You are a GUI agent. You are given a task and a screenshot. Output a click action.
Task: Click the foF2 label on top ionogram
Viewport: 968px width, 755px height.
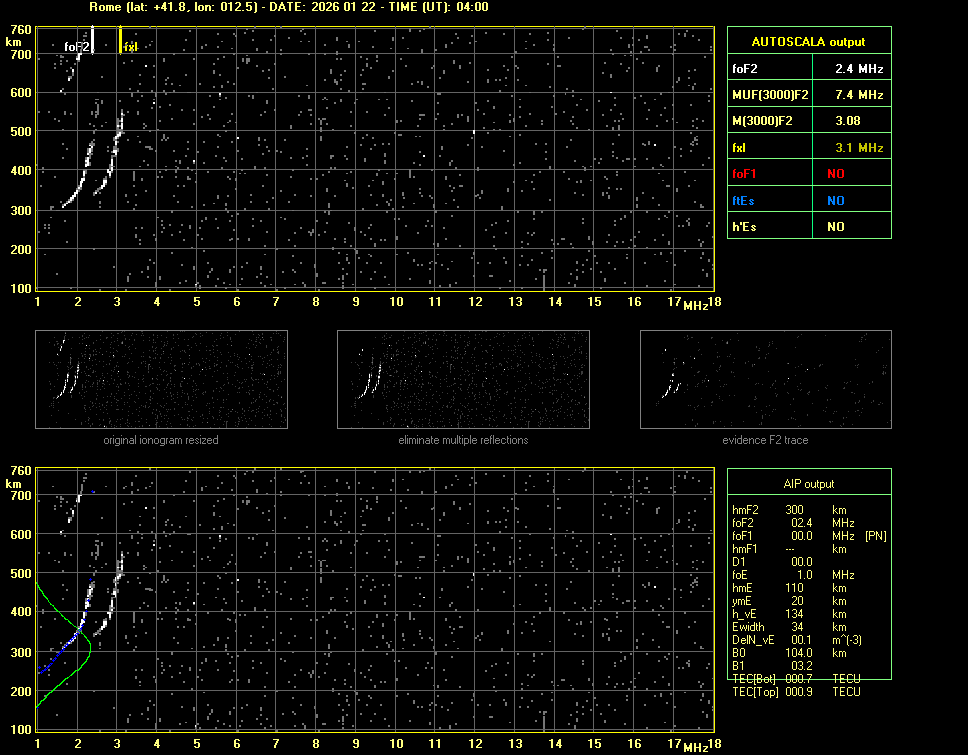pos(77,46)
